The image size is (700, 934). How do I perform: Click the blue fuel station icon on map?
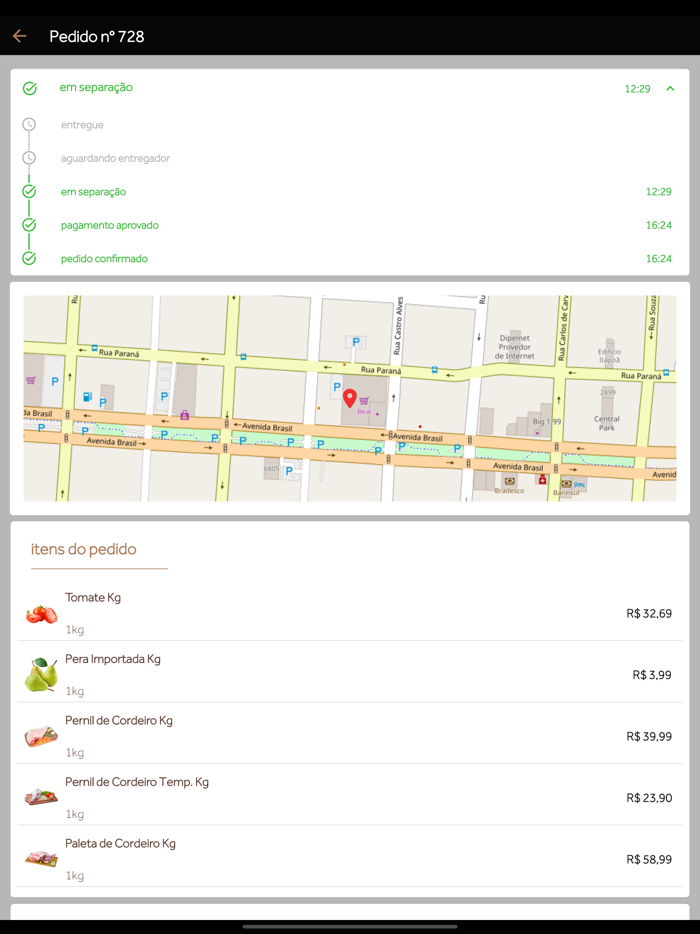coord(88,396)
